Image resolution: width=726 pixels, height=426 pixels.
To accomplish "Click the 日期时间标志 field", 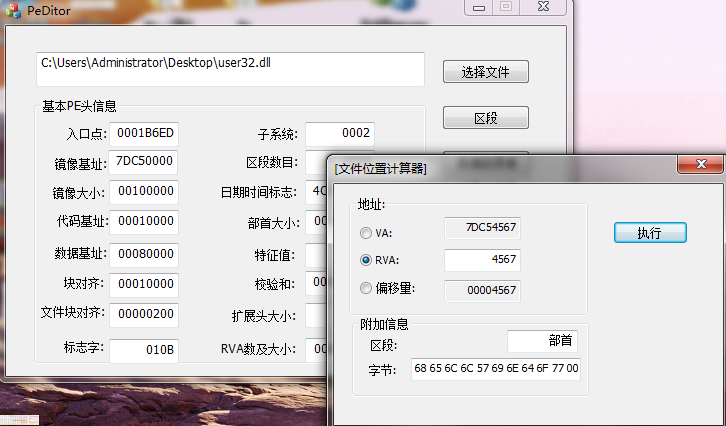I will coord(317,192).
